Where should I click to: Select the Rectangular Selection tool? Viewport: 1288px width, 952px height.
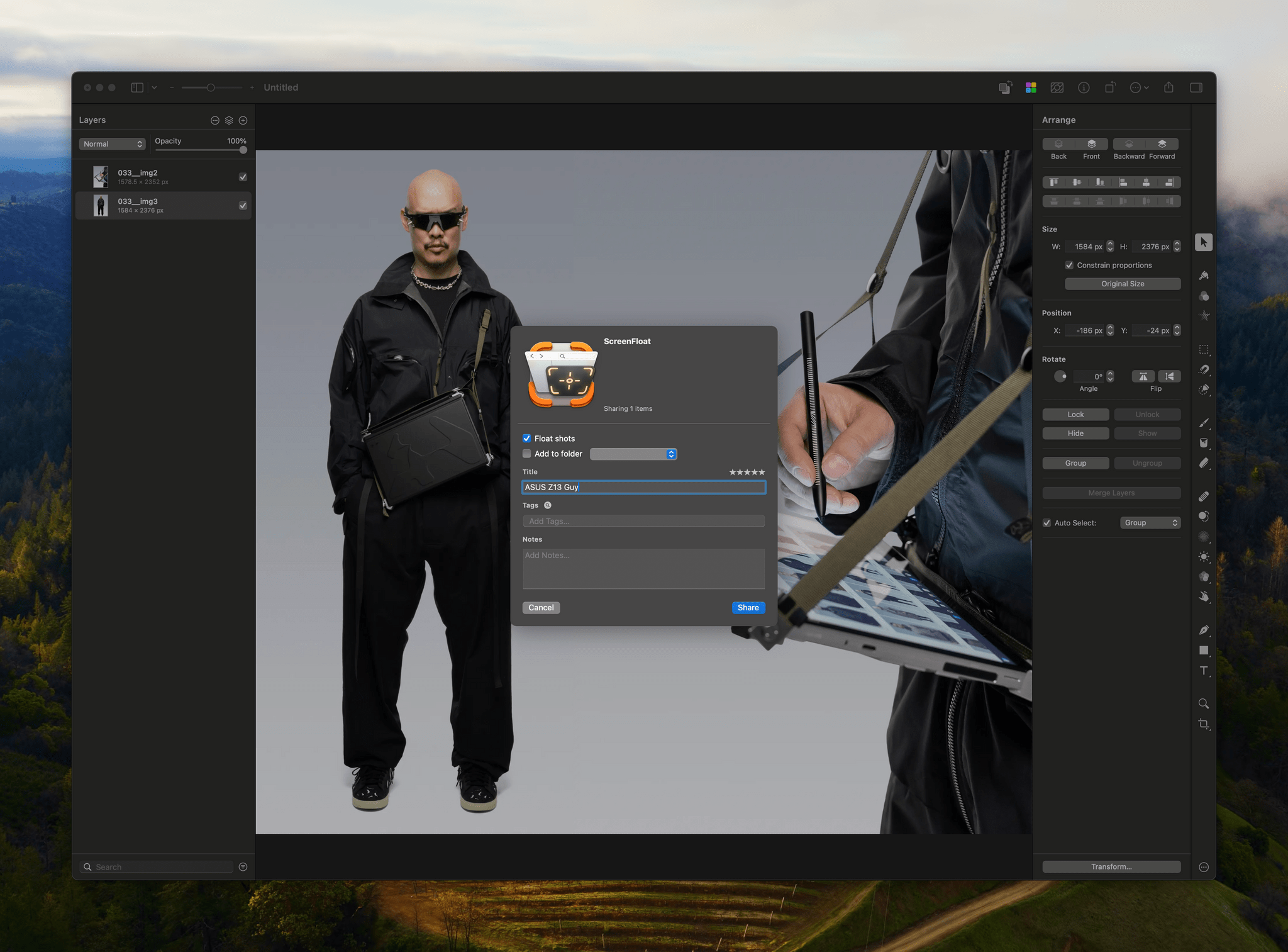[x=1203, y=349]
